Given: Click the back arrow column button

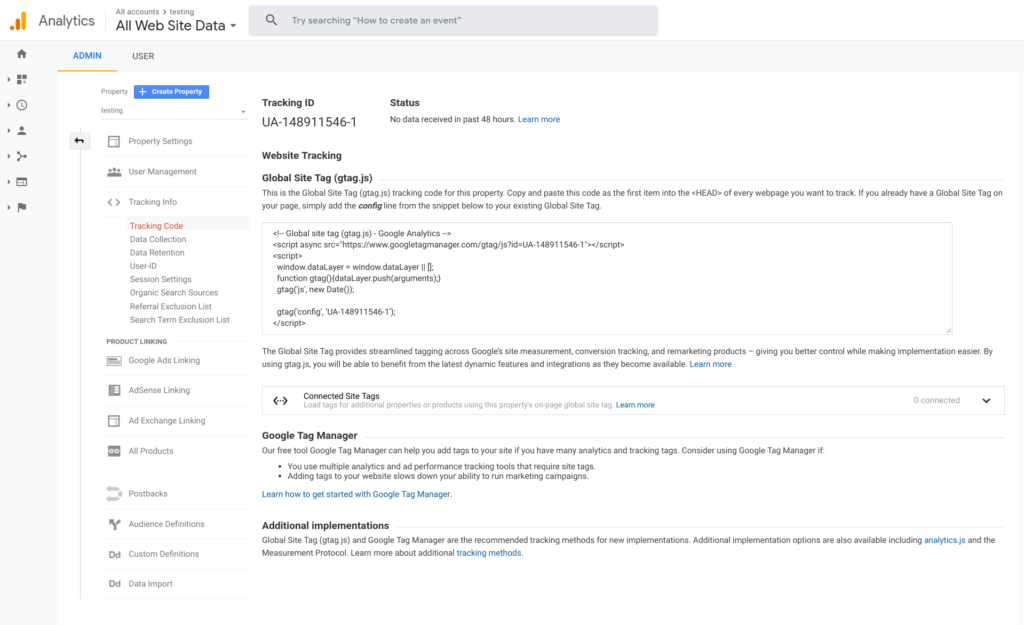Looking at the screenshot, I should [x=80, y=140].
